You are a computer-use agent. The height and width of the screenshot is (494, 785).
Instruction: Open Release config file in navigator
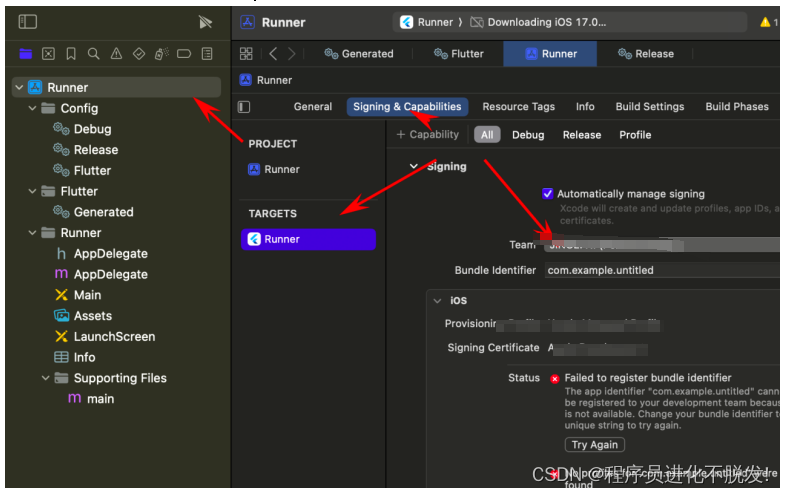click(86, 150)
